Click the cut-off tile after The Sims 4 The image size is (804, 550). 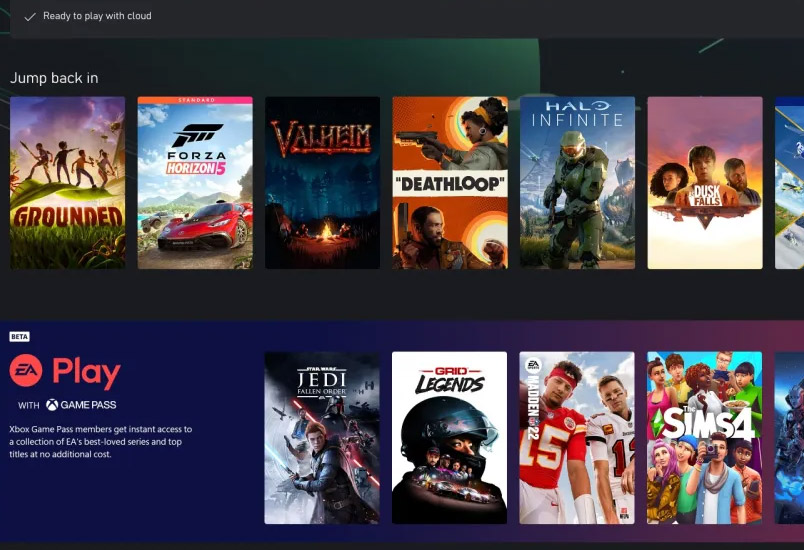789,438
